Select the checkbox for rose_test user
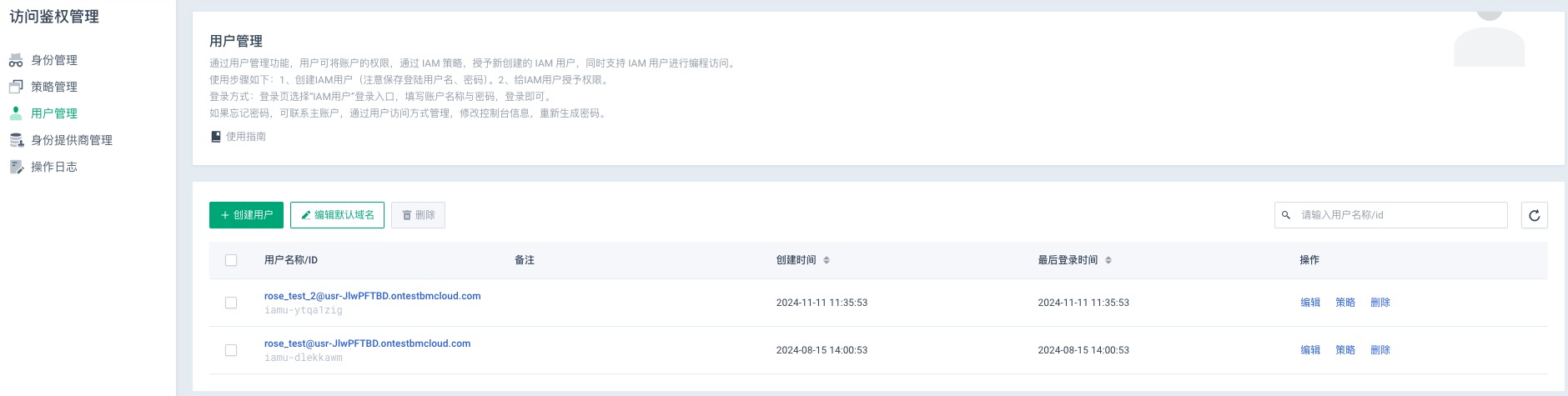The image size is (1568, 396). (x=231, y=350)
